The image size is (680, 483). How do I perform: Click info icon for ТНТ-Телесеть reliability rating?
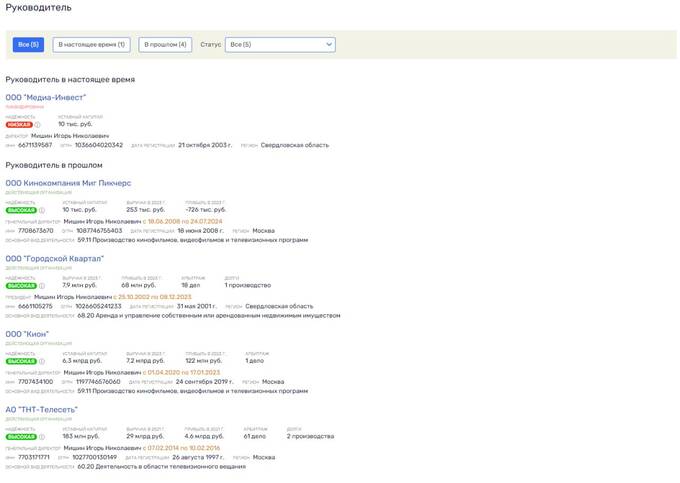(x=42, y=437)
